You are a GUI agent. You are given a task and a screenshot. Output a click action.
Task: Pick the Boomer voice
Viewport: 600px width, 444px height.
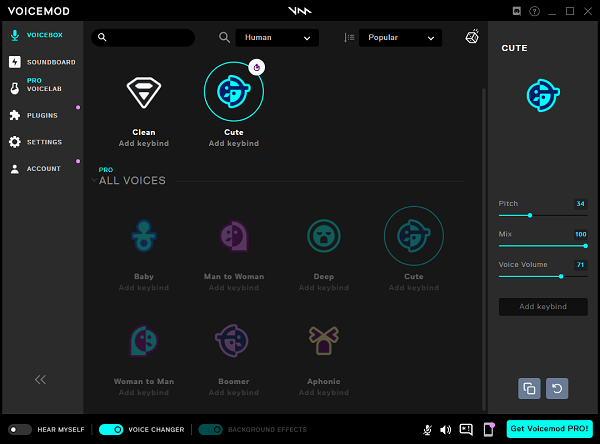(233, 341)
